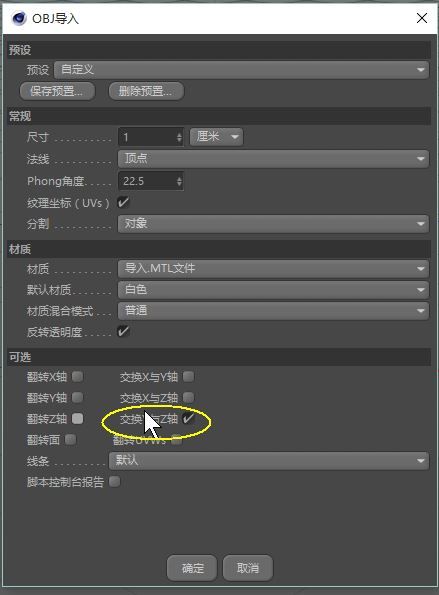Uncheck the 纹理坐标 (UVs) checkbox
Image resolution: width=439 pixels, height=595 pixels.
coord(123,202)
